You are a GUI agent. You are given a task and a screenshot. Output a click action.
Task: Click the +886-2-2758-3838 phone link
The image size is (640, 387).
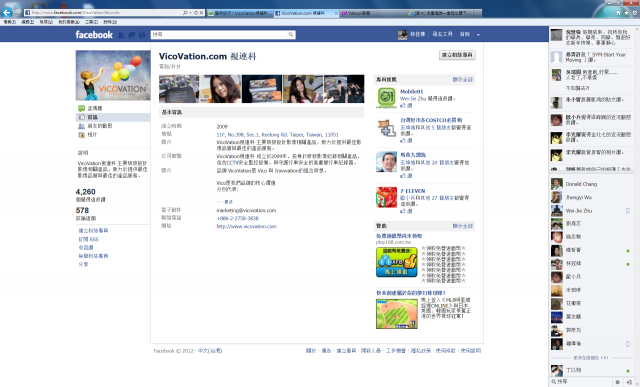237,218
